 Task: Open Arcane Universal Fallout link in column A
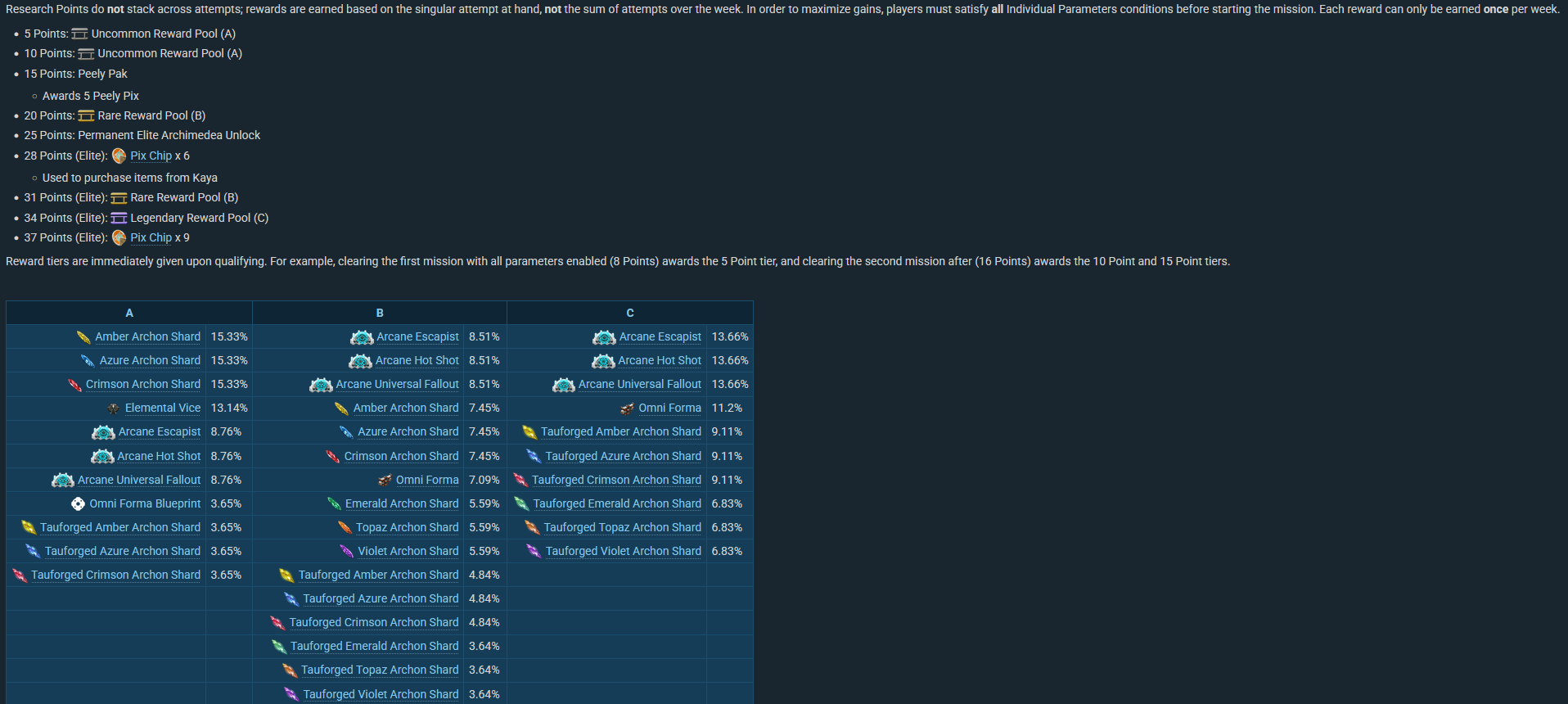[x=139, y=480]
